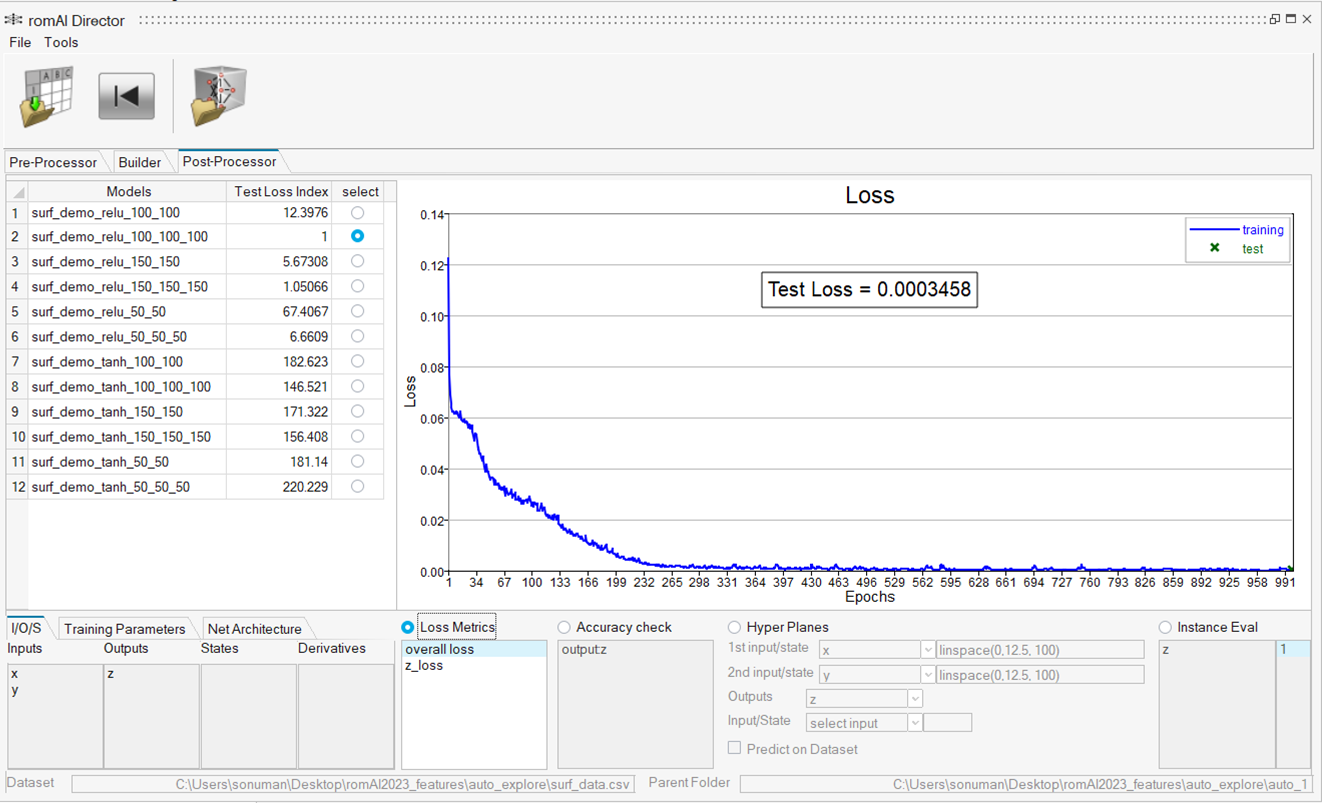
Task: Open the File menu
Action: coord(20,42)
